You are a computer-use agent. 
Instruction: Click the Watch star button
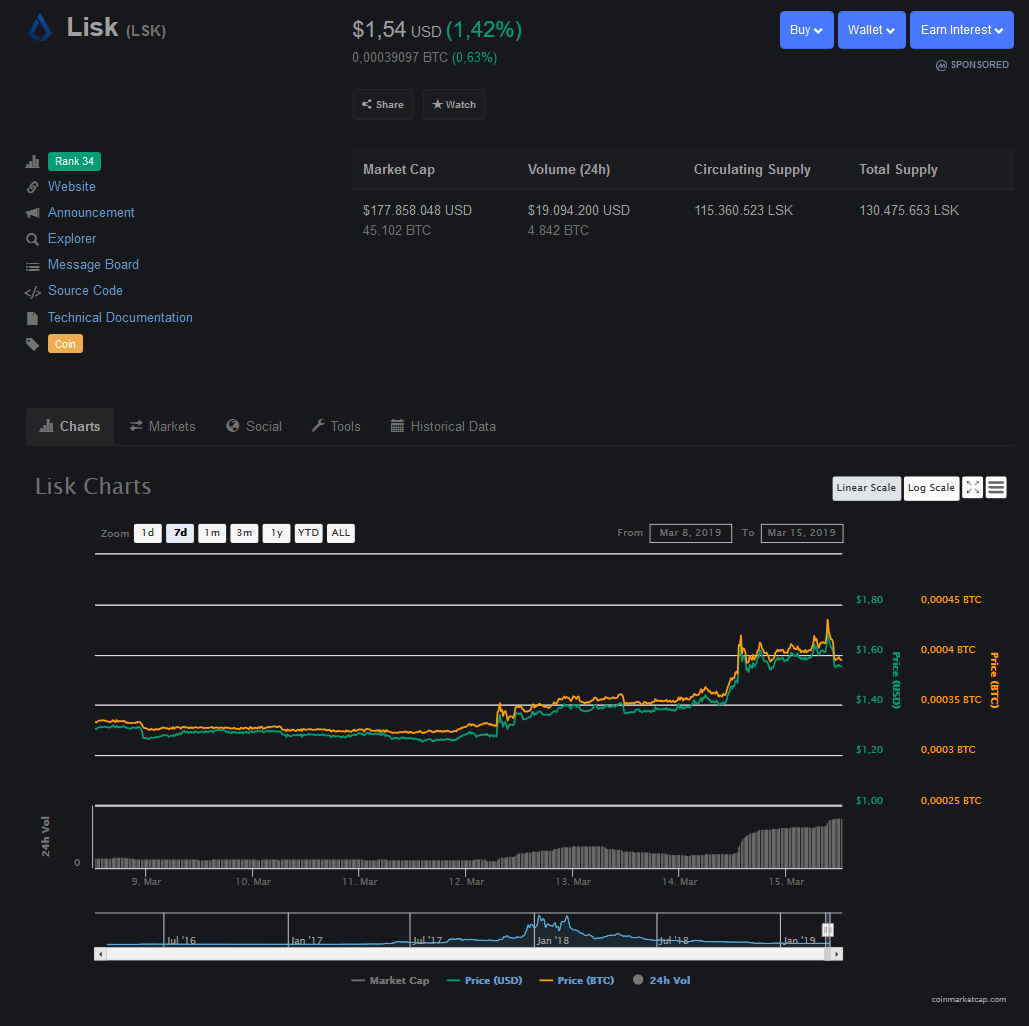pyautogui.click(x=454, y=104)
